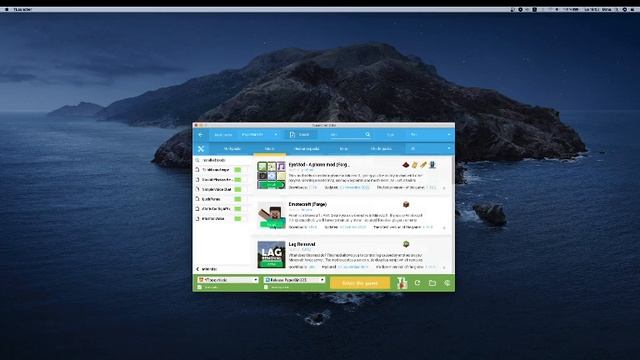
Task: Expand details arrow on the top mod card
Action: coord(444,188)
